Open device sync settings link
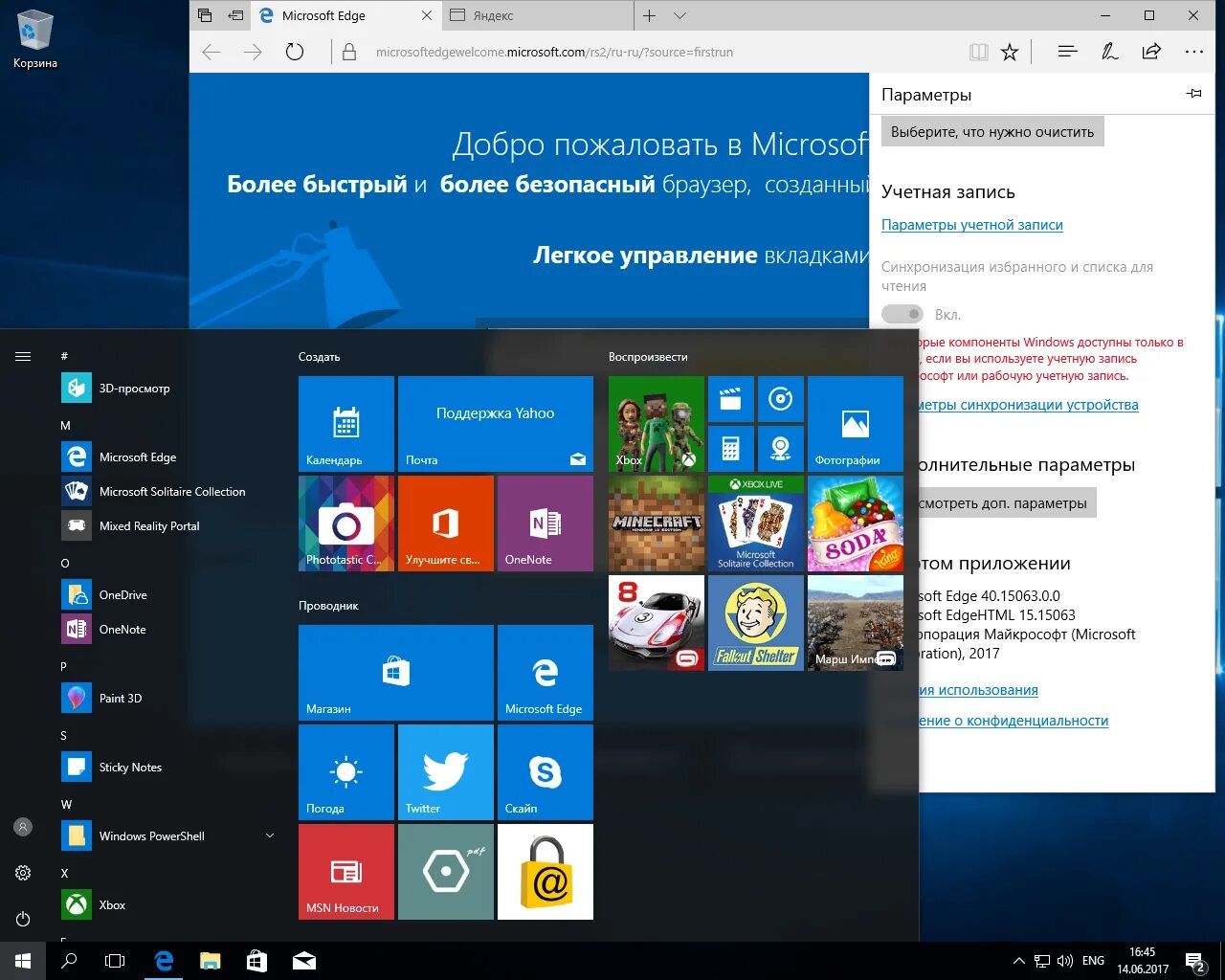This screenshot has height=980, width=1225. tap(1029, 405)
